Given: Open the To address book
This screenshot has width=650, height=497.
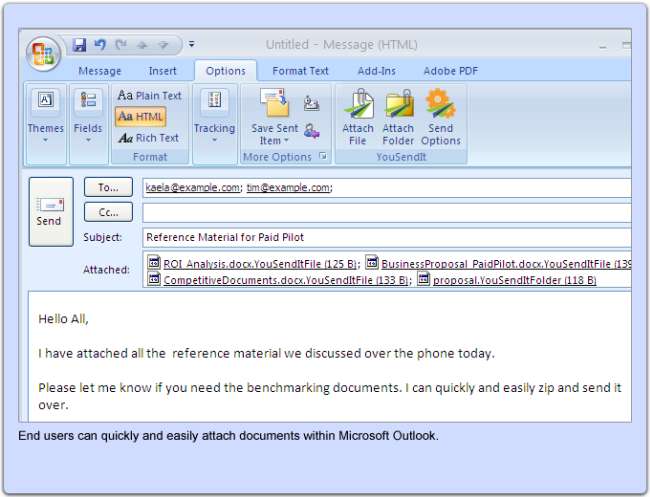Looking at the screenshot, I should [x=108, y=187].
